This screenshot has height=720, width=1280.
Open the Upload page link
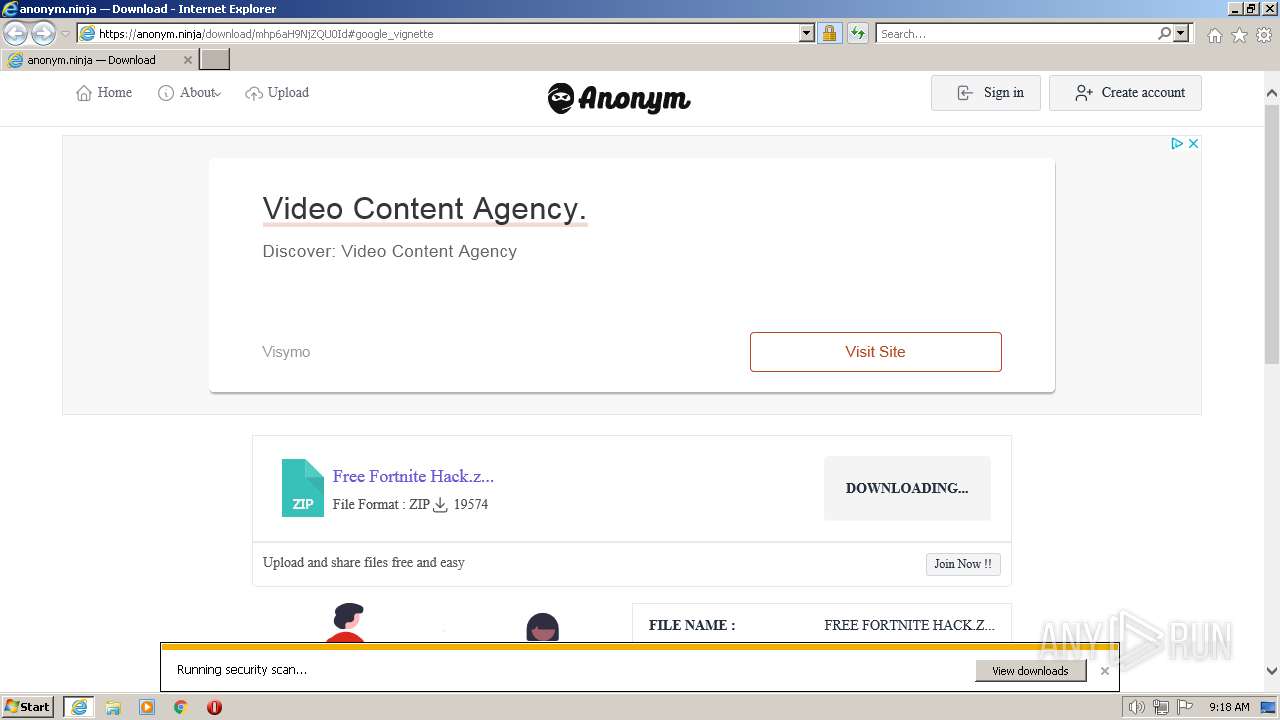288,93
